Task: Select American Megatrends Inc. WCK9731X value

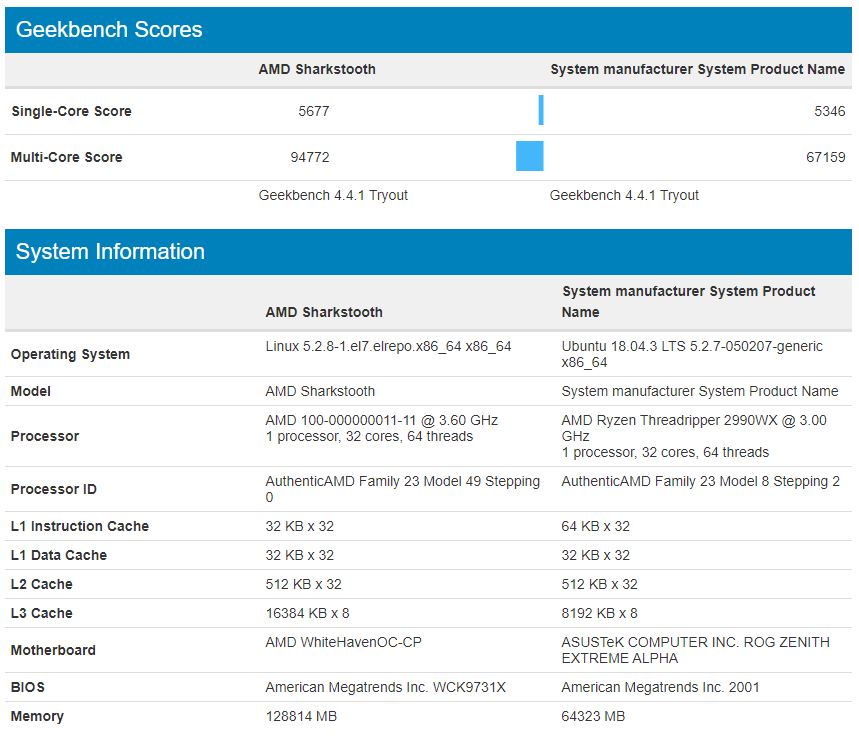Action: coord(386,687)
